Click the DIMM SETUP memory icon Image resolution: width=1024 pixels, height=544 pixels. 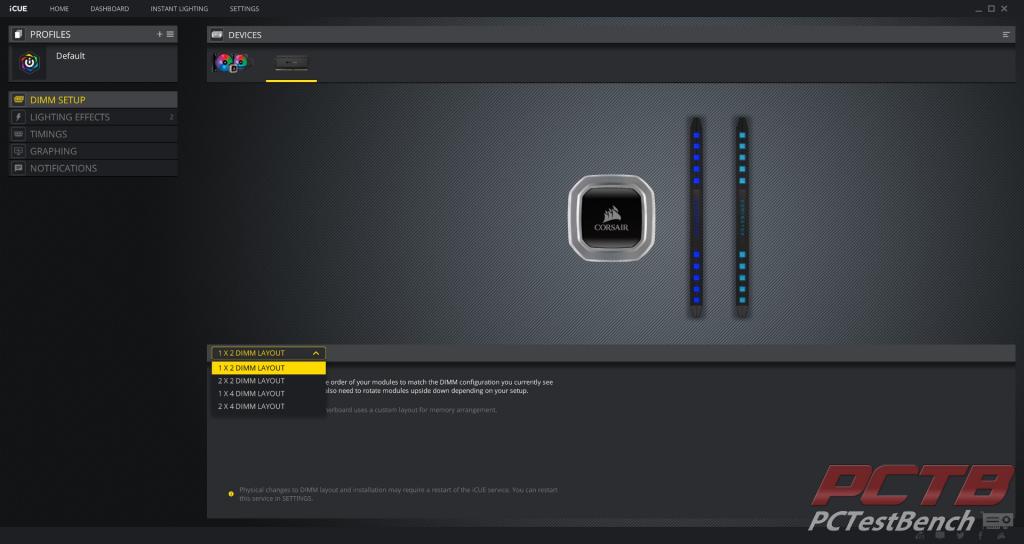[x=18, y=100]
